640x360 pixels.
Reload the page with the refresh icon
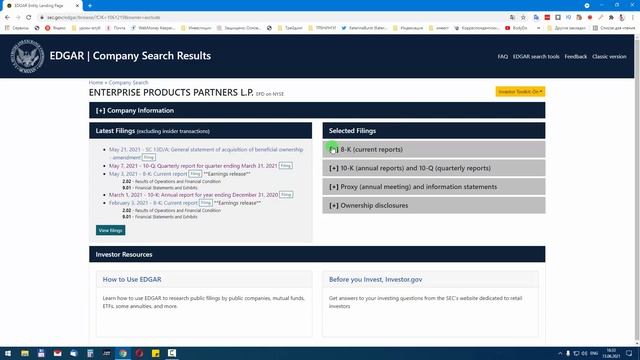pyautogui.click(x=29, y=18)
